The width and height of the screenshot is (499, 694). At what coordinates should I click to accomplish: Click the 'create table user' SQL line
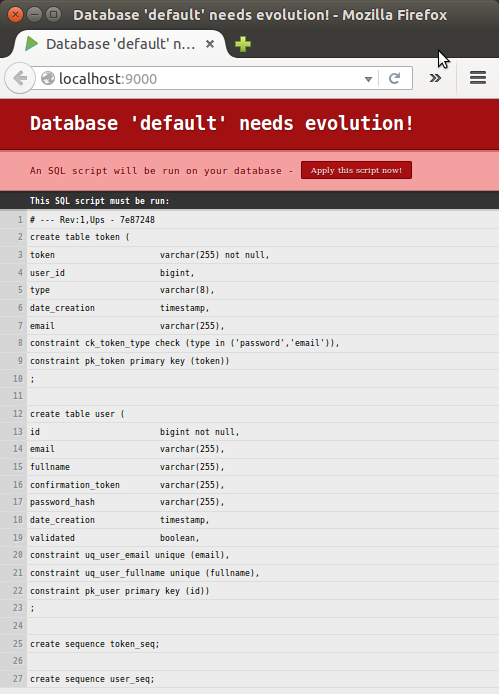point(77,414)
